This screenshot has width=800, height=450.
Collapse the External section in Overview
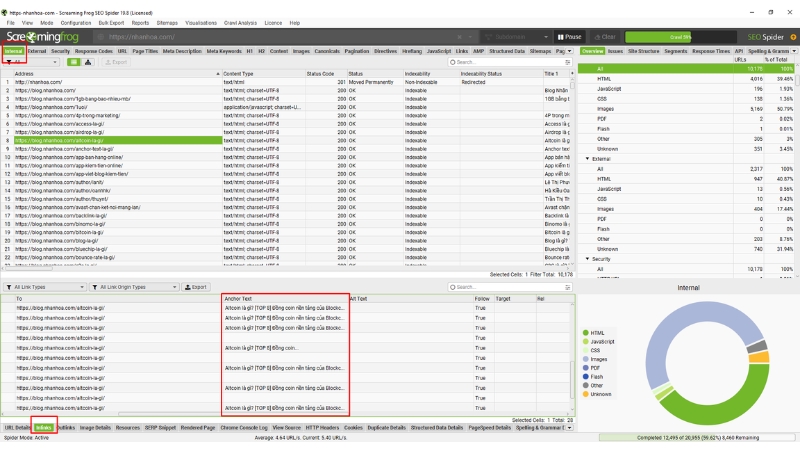pyautogui.click(x=587, y=159)
